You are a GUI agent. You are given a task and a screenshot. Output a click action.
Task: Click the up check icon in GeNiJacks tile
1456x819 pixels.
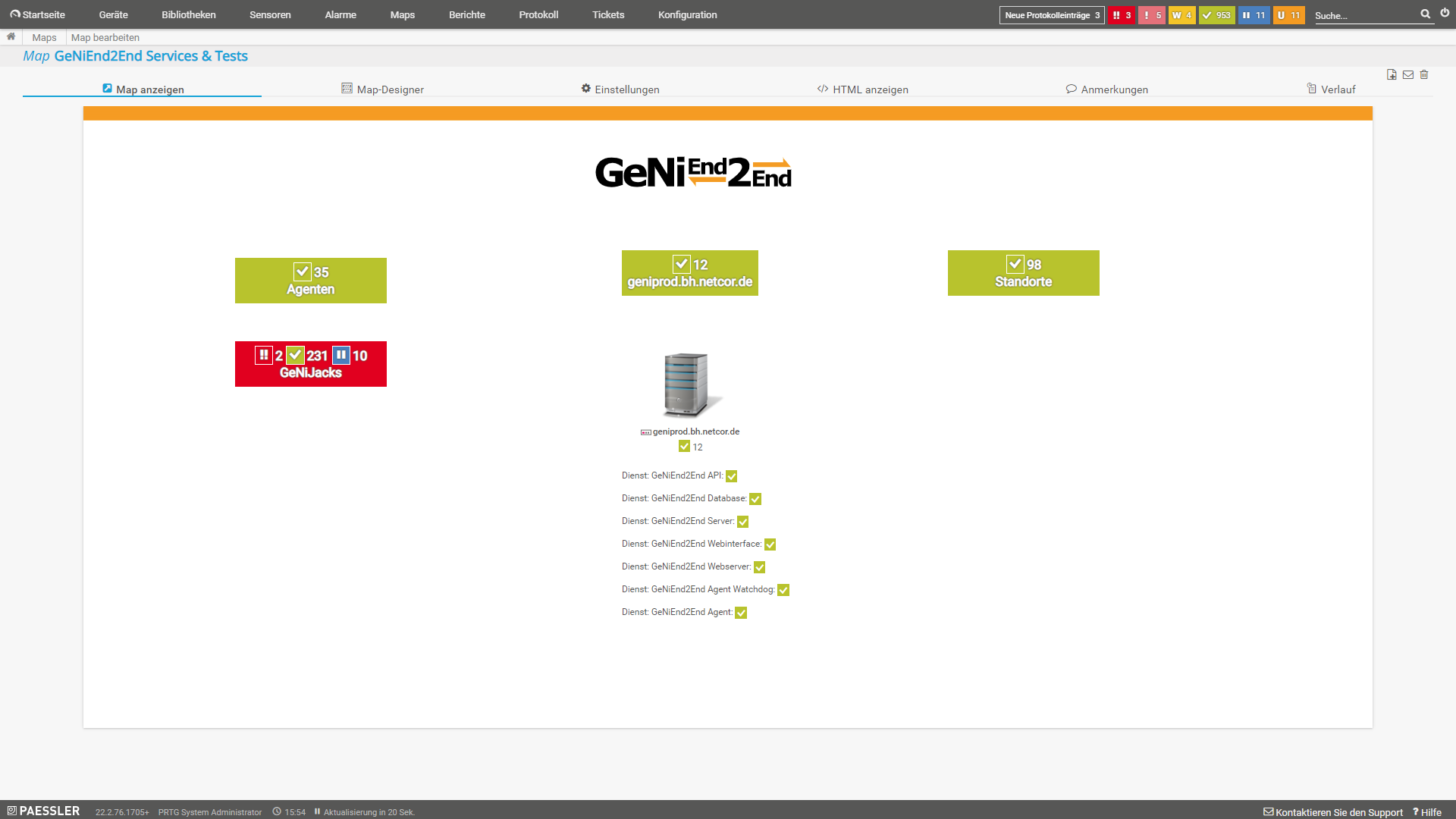point(295,355)
